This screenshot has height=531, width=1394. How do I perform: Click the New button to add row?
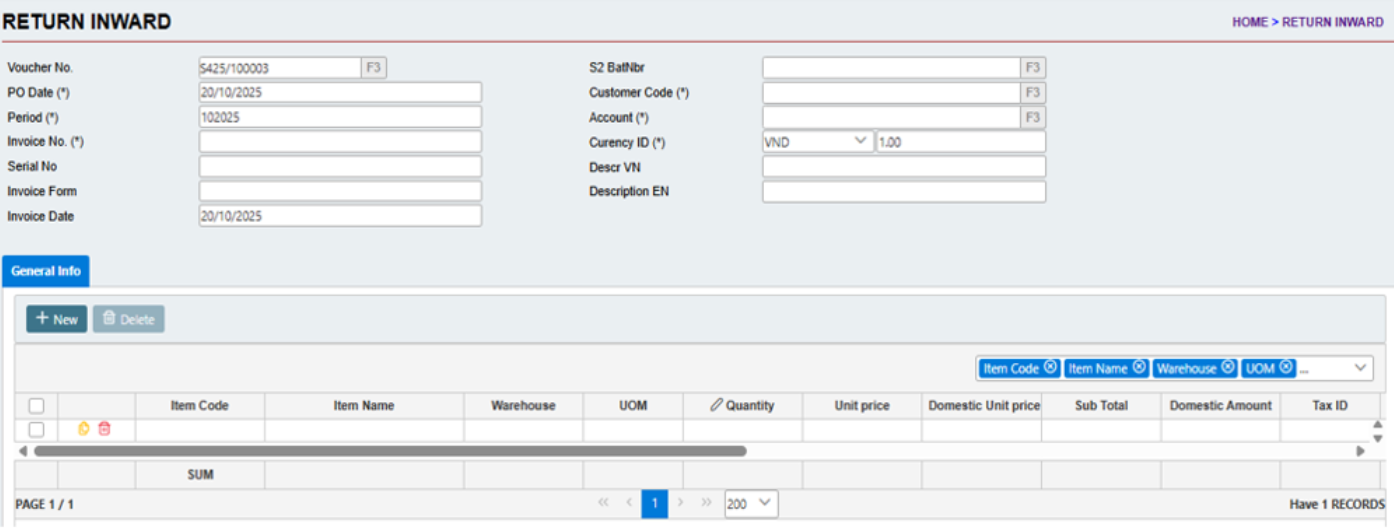[x=57, y=319]
